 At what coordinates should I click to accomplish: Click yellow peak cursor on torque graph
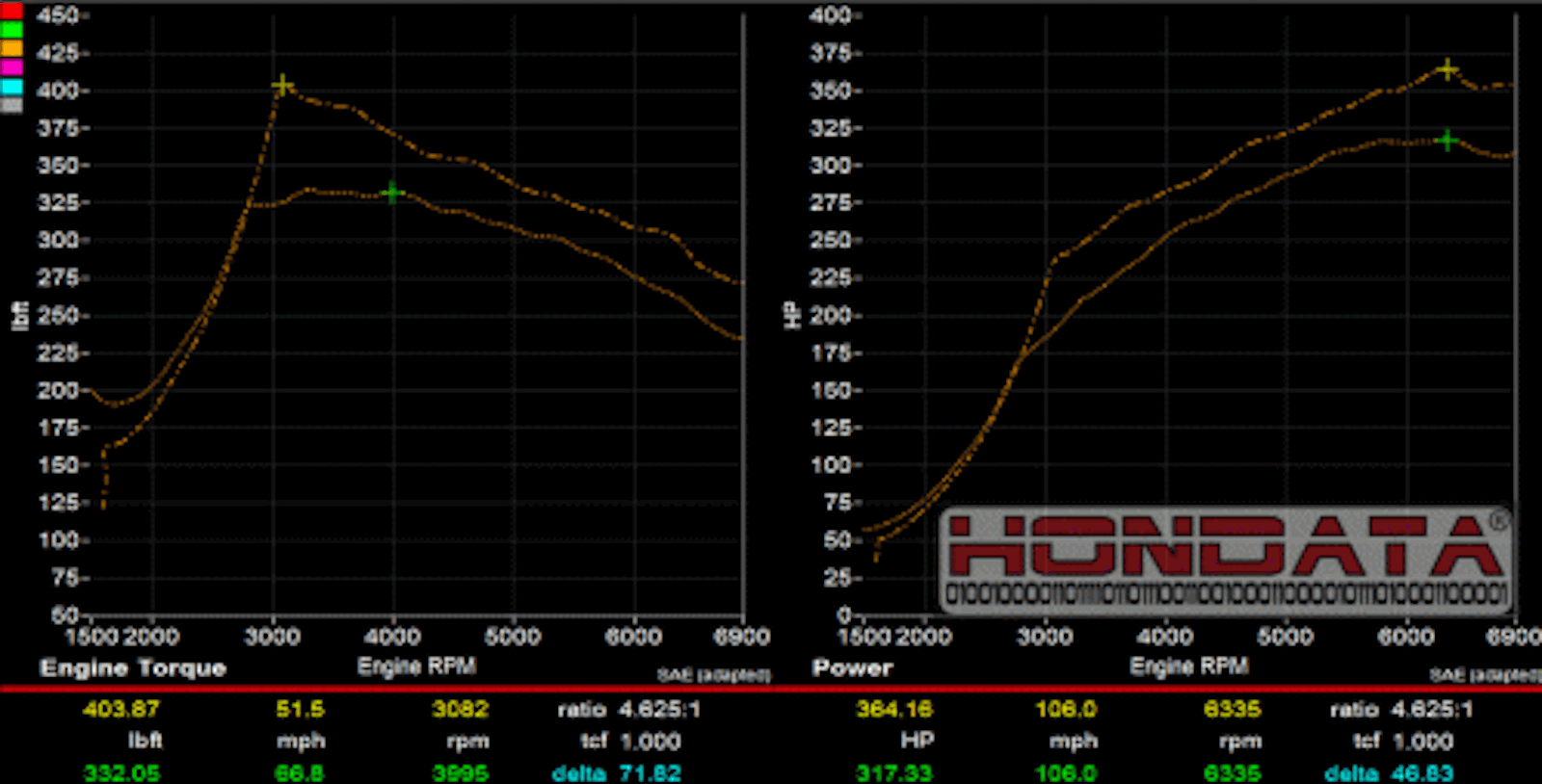282,85
